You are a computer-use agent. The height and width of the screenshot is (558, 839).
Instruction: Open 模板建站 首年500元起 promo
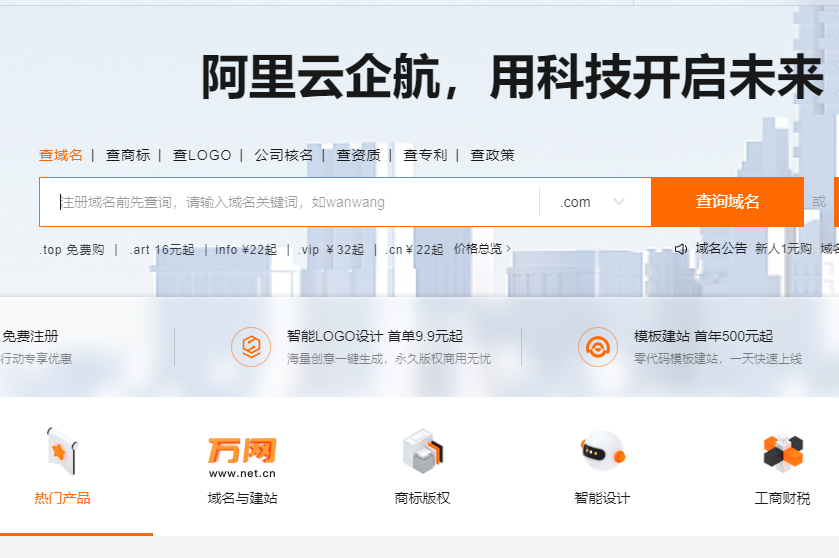pyautogui.click(x=703, y=336)
